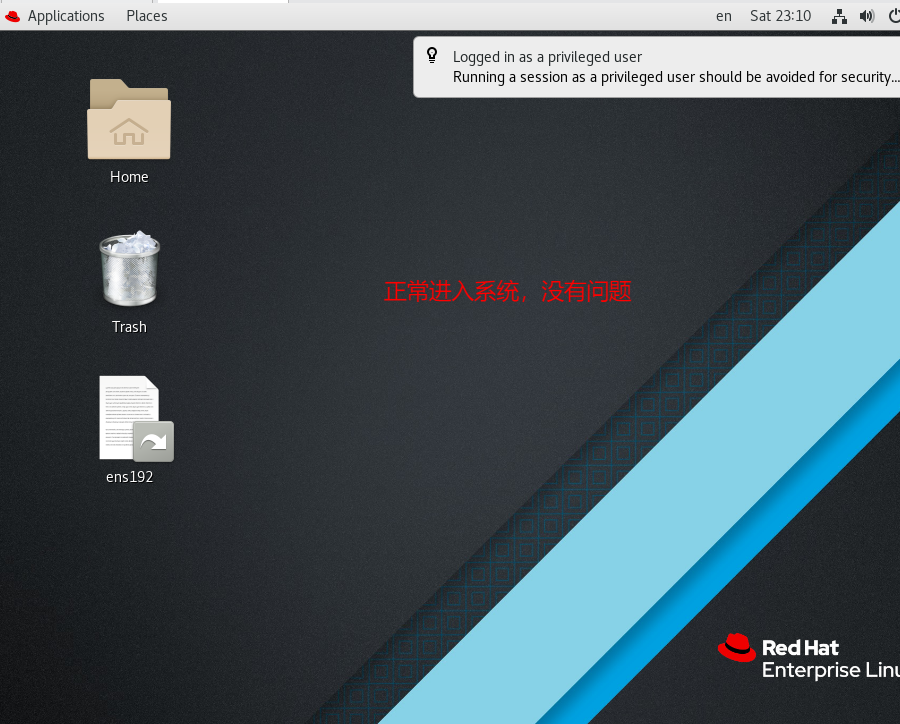Click the lightbulb icon in notification
Viewport: 900px width, 724px height.
pos(432,55)
